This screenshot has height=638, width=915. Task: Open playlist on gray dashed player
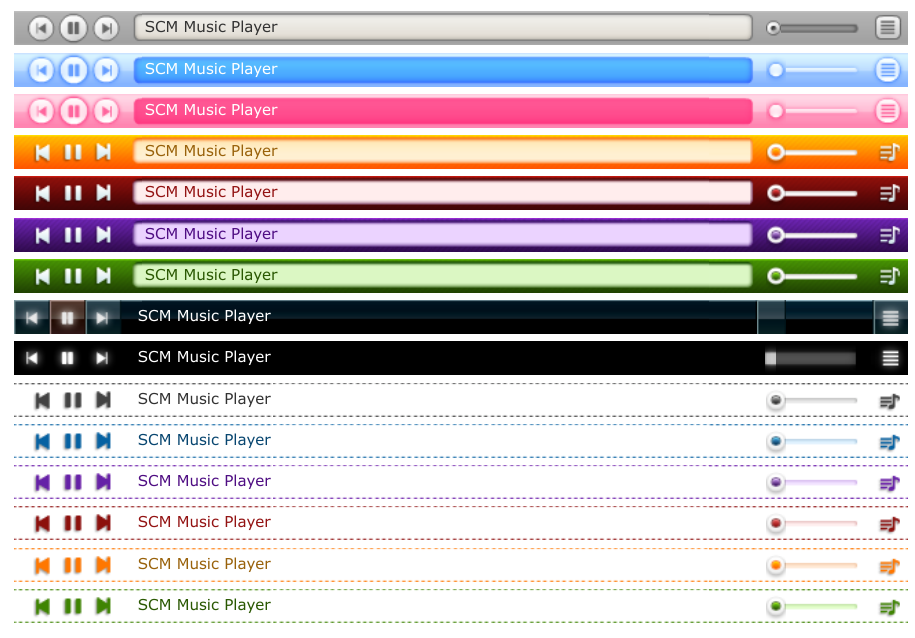click(890, 401)
